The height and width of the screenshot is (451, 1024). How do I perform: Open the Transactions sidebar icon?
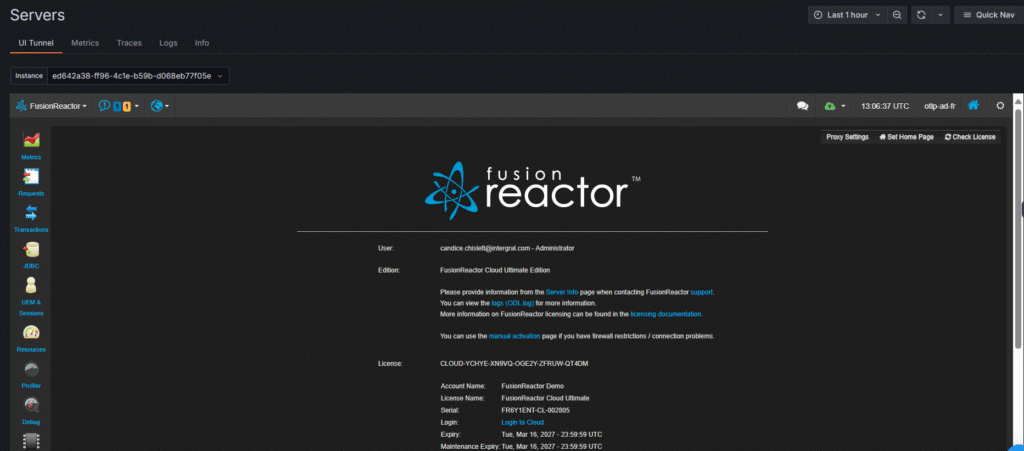point(30,215)
